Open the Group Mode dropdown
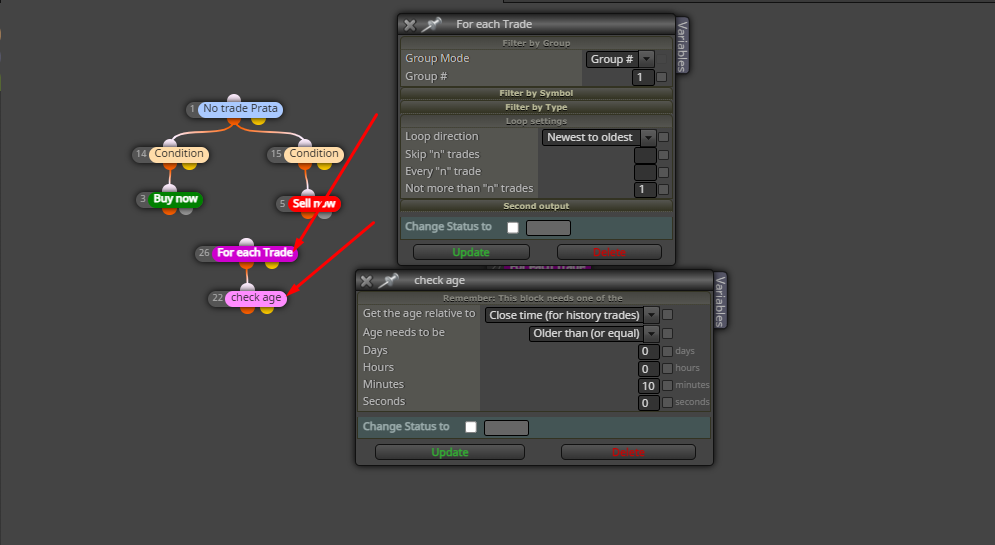 (x=620, y=59)
